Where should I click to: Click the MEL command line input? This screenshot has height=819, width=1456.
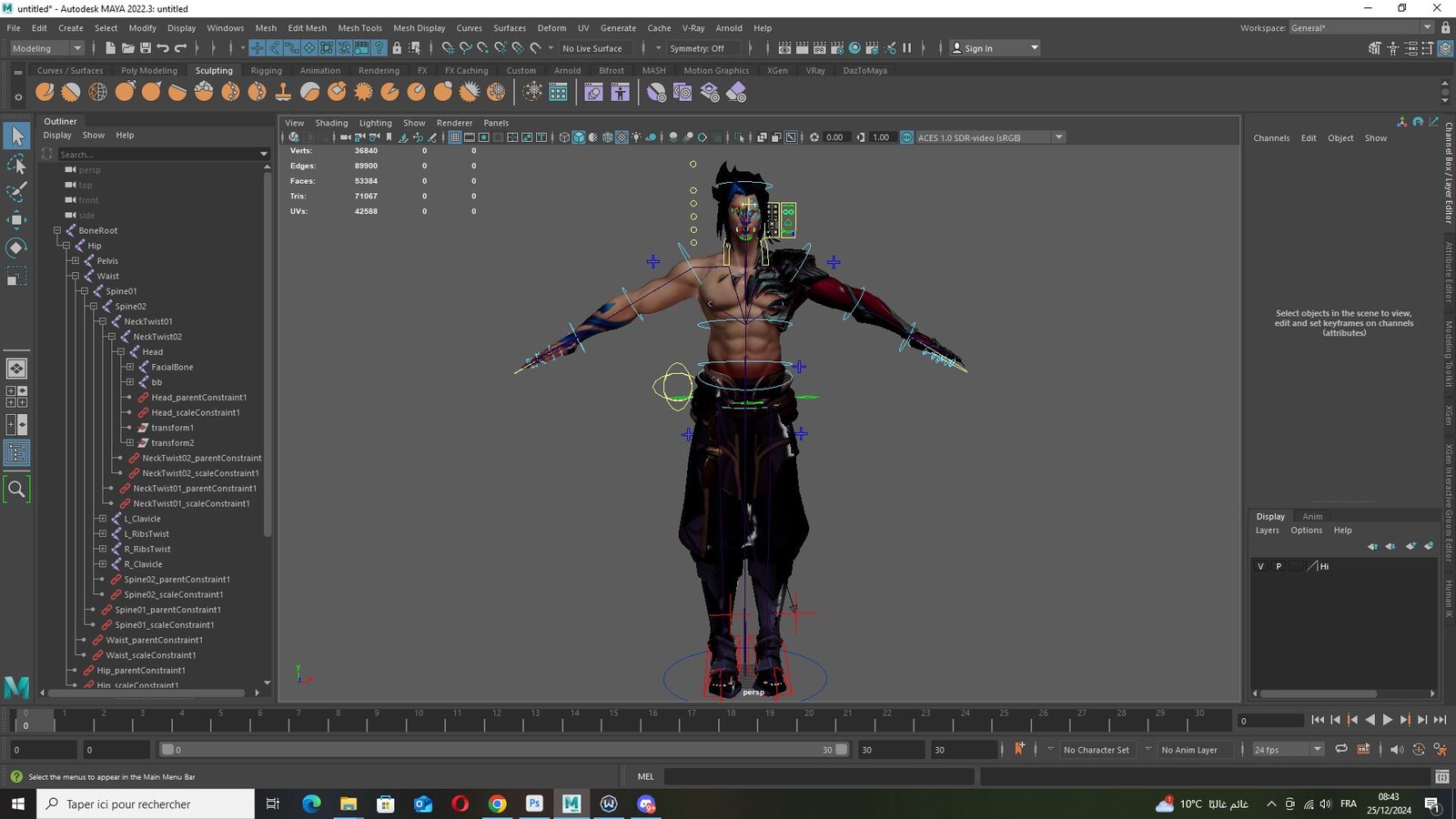pos(818,776)
